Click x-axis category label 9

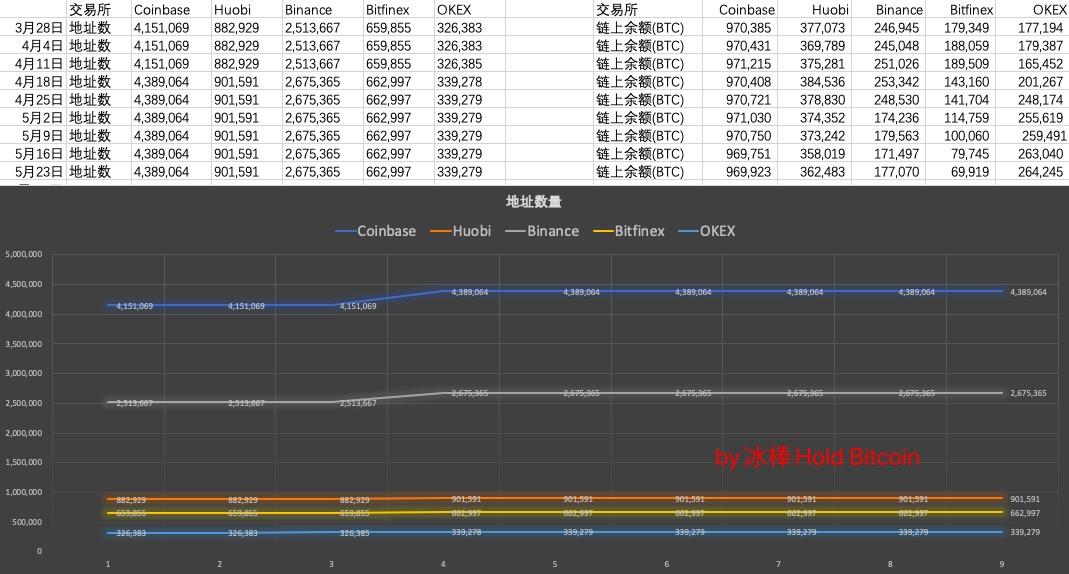pyautogui.click(x=1002, y=564)
